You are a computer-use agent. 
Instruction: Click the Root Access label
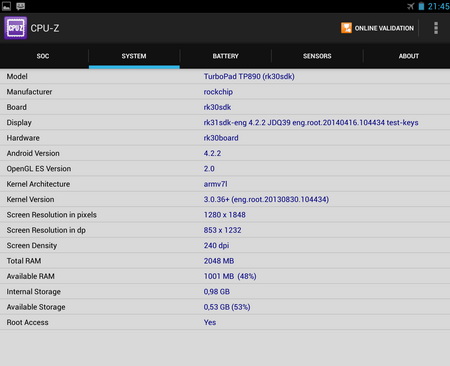[27, 322]
